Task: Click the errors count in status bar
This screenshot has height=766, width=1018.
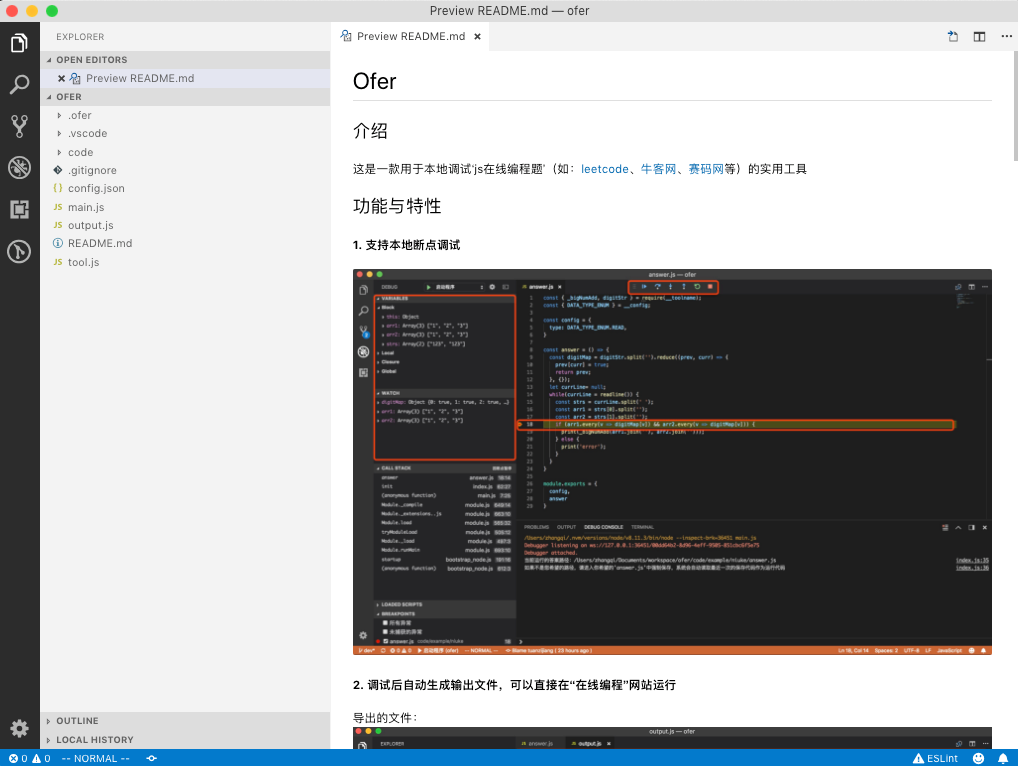Action: 18,758
